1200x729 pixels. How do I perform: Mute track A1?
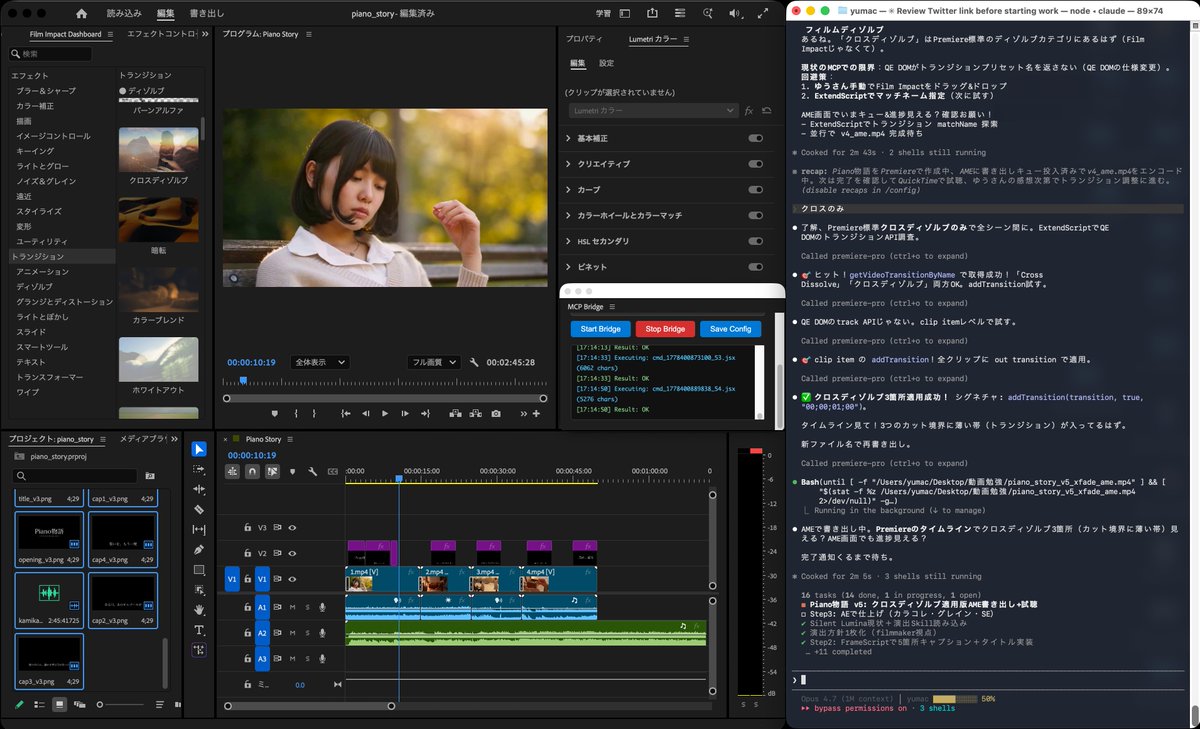(293, 606)
